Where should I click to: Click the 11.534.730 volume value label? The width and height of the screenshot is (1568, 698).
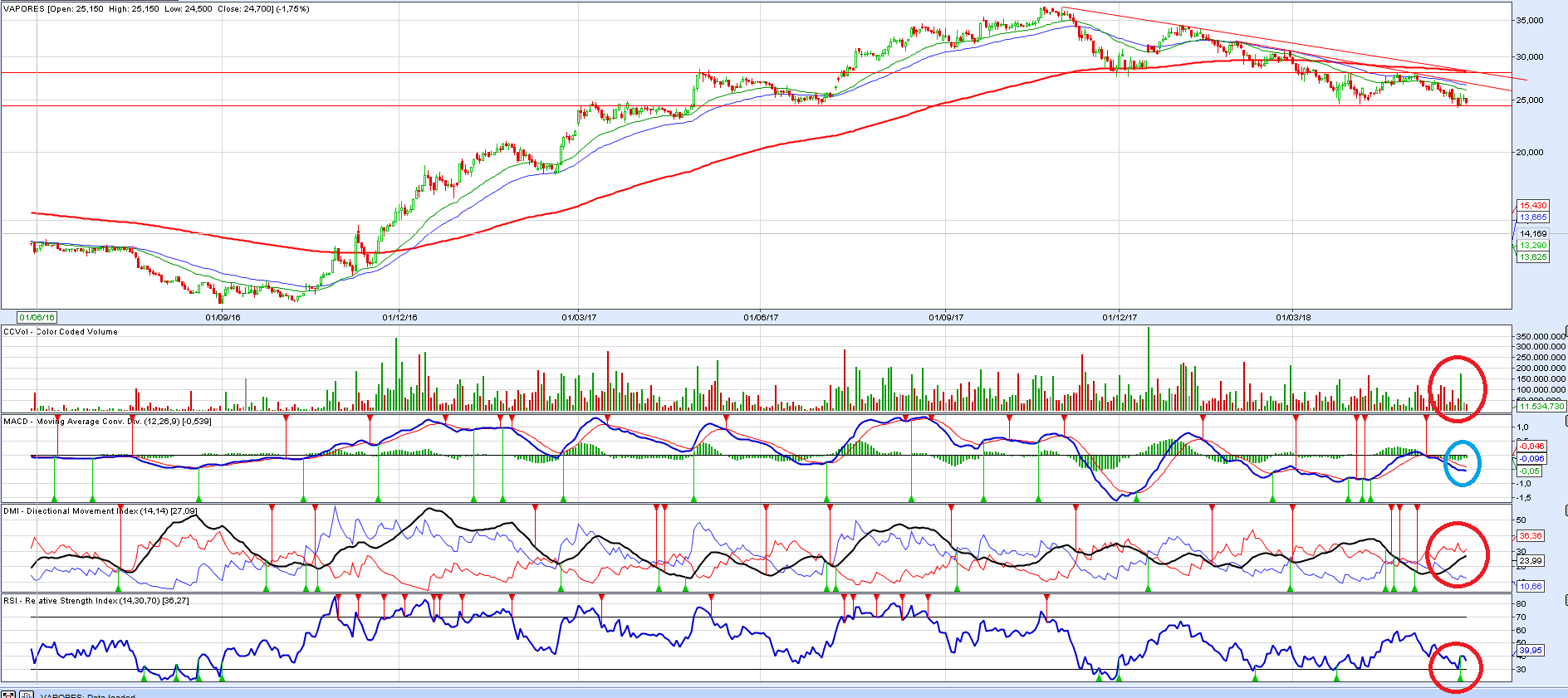[1541, 406]
